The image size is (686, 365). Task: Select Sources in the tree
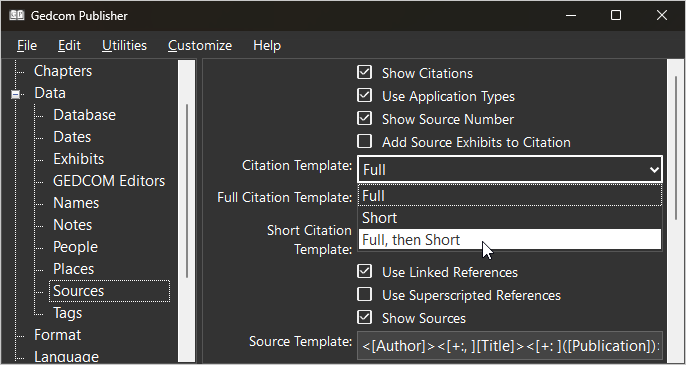[109, 291]
